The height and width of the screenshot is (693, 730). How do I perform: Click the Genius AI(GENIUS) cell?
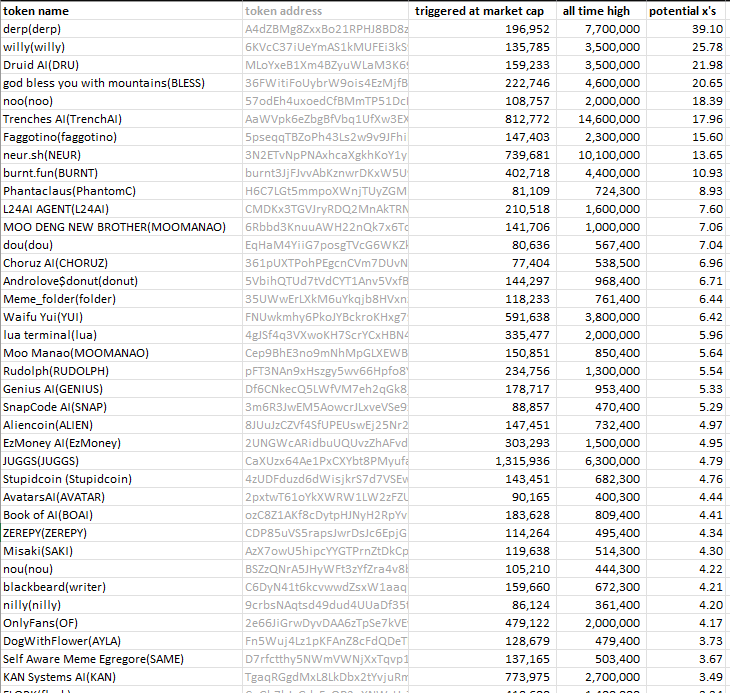click(121, 389)
